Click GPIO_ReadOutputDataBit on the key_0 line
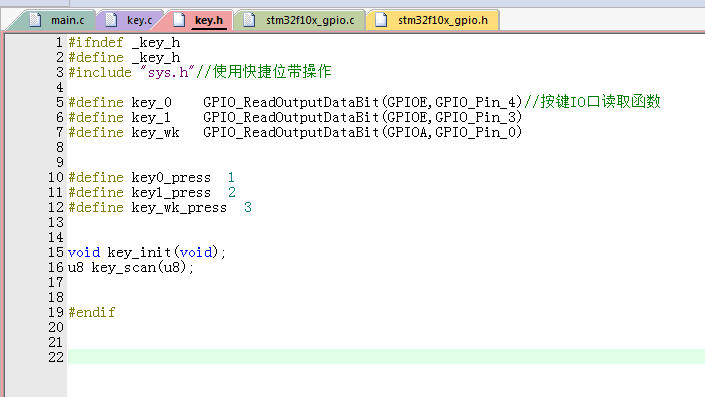The width and height of the screenshot is (705, 397). click(x=291, y=103)
